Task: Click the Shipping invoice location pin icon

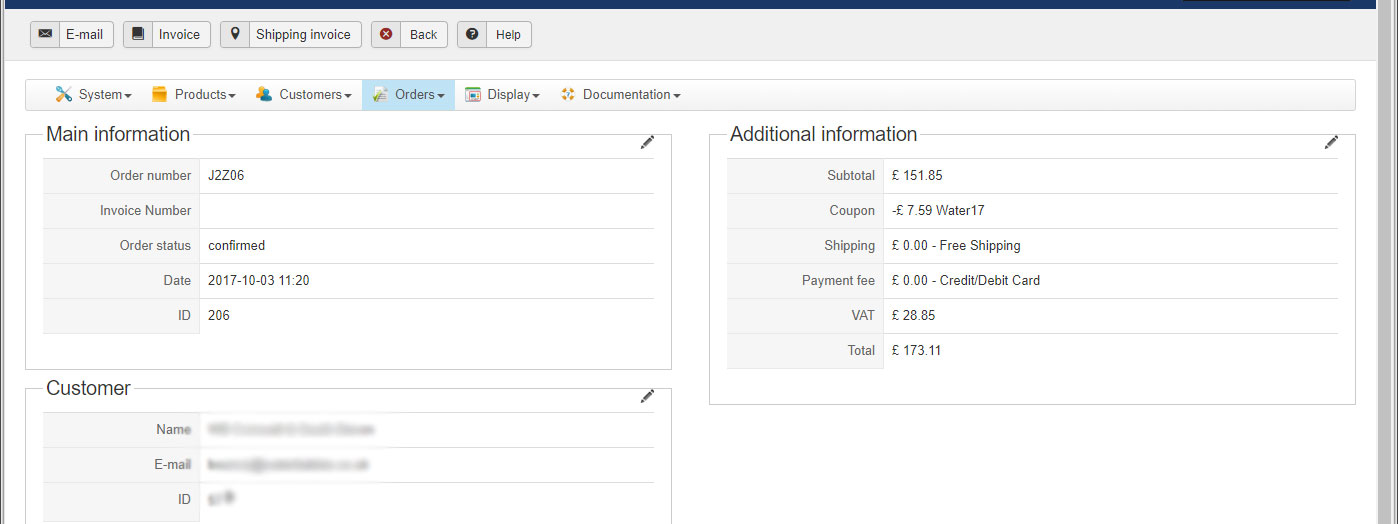Action: (235, 34)
